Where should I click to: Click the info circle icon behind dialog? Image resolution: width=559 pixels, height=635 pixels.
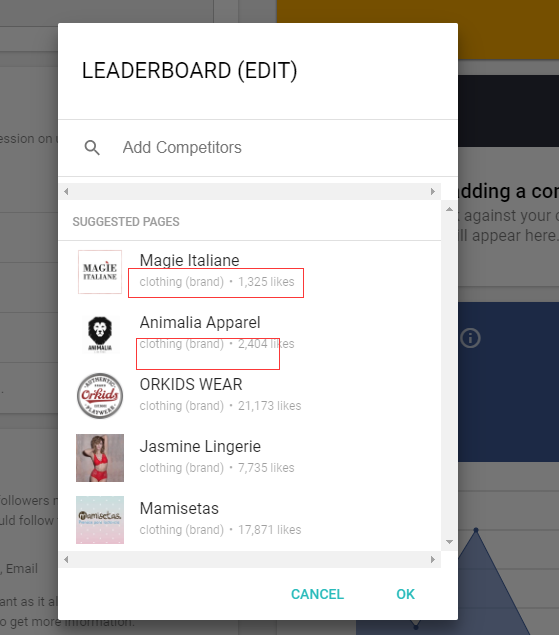[x=470, y=338]
